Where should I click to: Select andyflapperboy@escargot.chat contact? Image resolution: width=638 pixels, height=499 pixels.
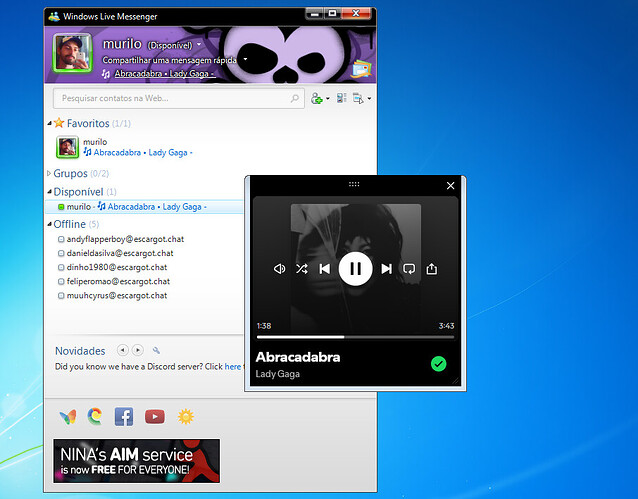[125, 239]
